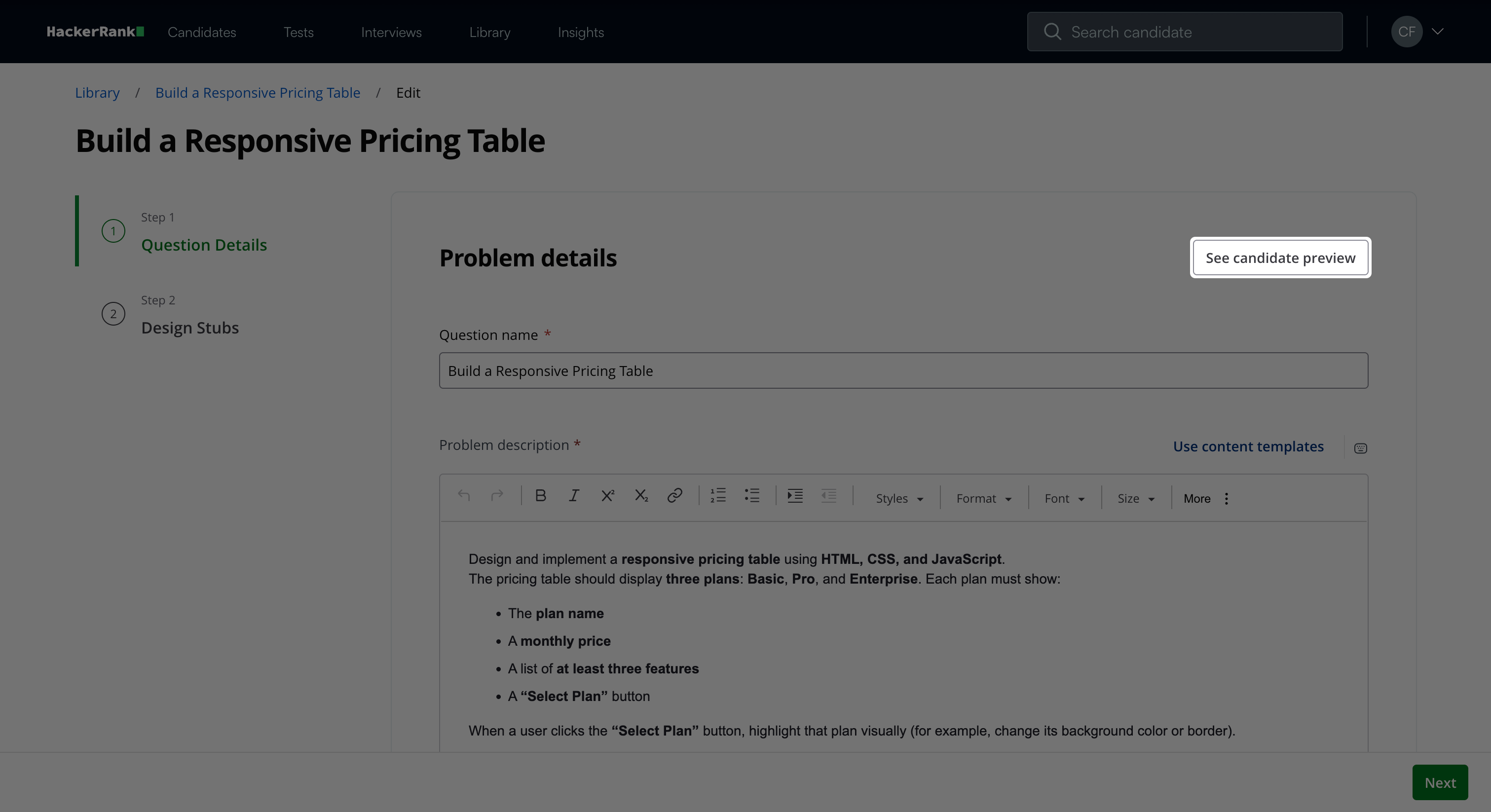Viewport: 1491px width, 812px height.
Task: Insert a bulleted list
Action: pyautogui.click(x=751, y=496)
